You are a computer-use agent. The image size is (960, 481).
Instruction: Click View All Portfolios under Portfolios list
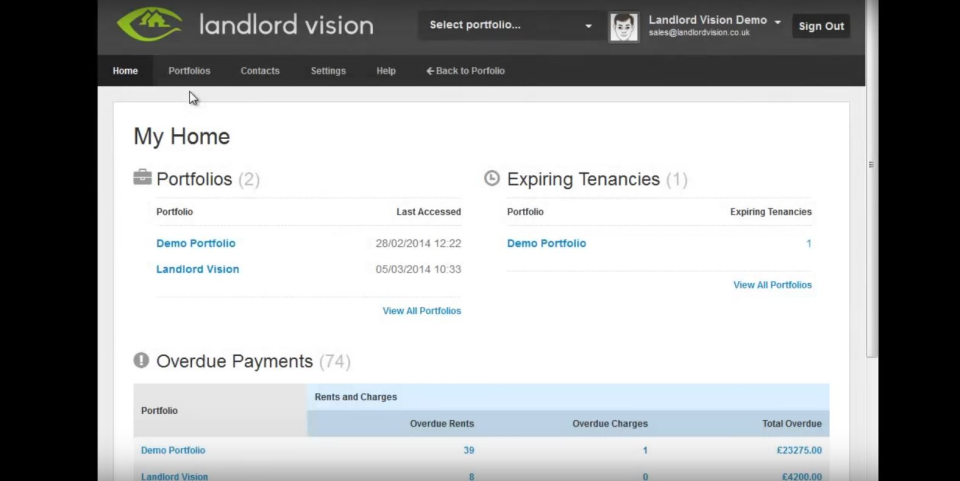tap(422, 311)
